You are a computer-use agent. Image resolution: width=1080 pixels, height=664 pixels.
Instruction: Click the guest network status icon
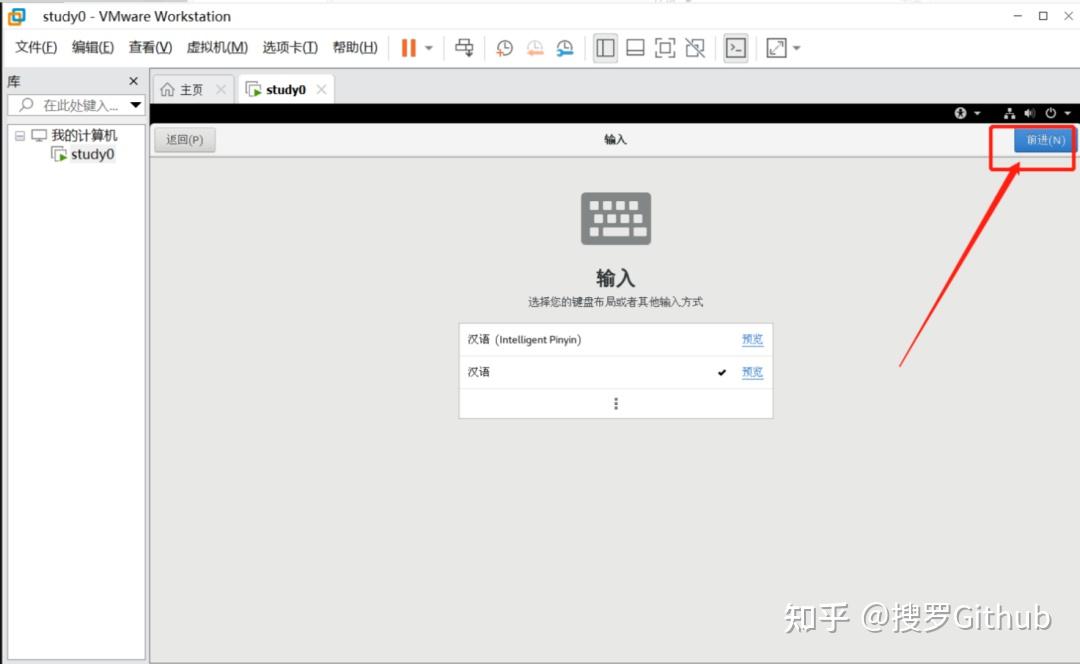pos(1009,113)
